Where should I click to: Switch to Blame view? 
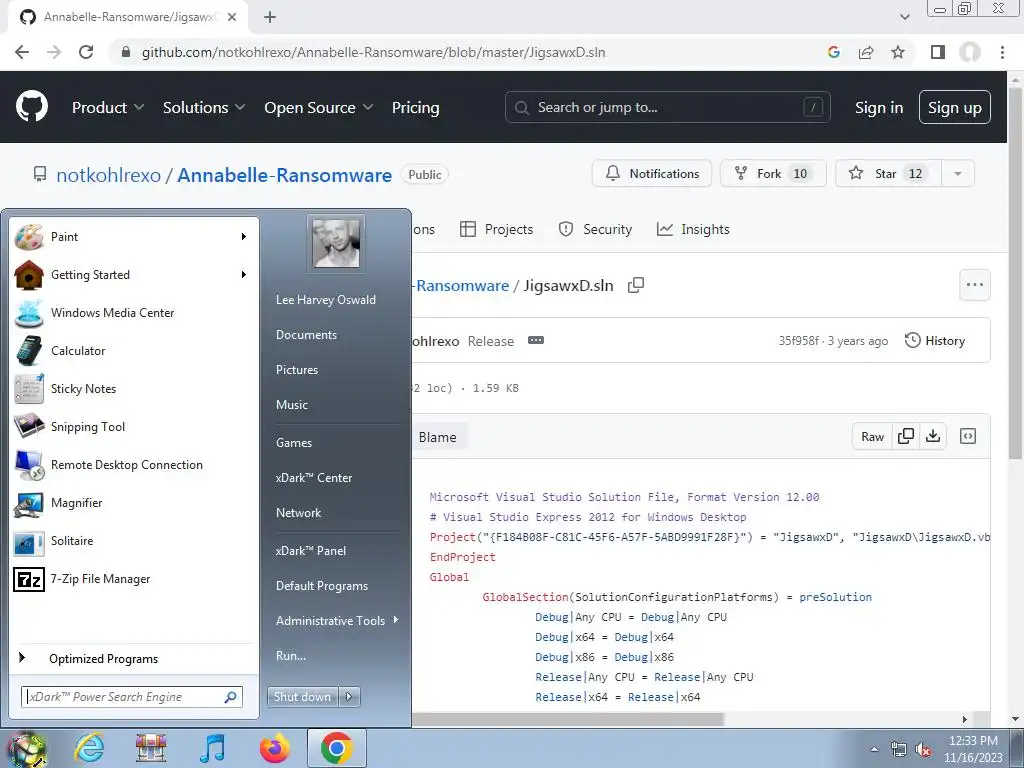pyautogui.click(x=438, y=438)
